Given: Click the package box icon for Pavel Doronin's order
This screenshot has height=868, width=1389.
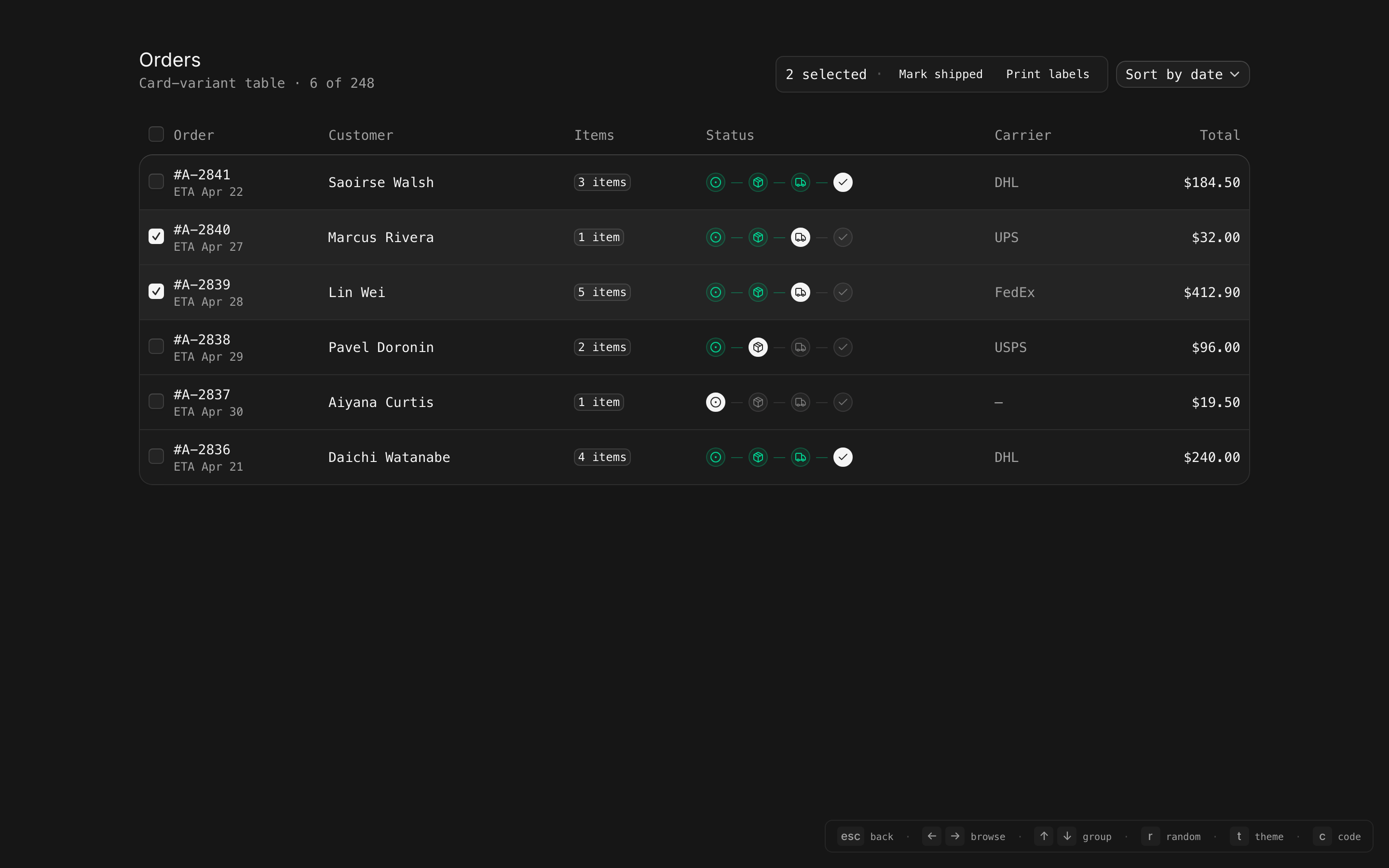Looking at the screenshot, I should coord(758,347).
